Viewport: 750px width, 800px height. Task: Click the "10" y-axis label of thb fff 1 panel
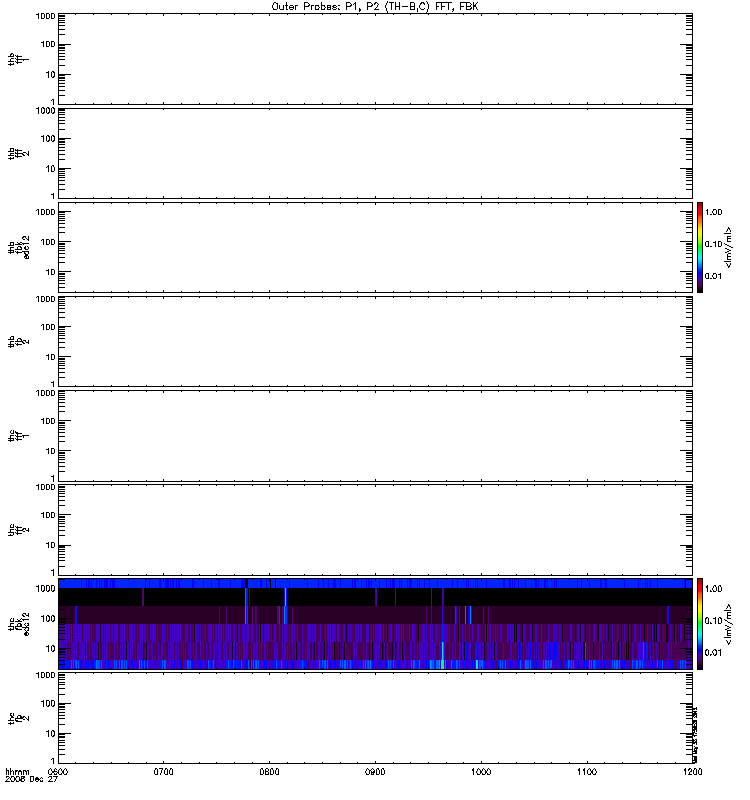pos(51,74)
